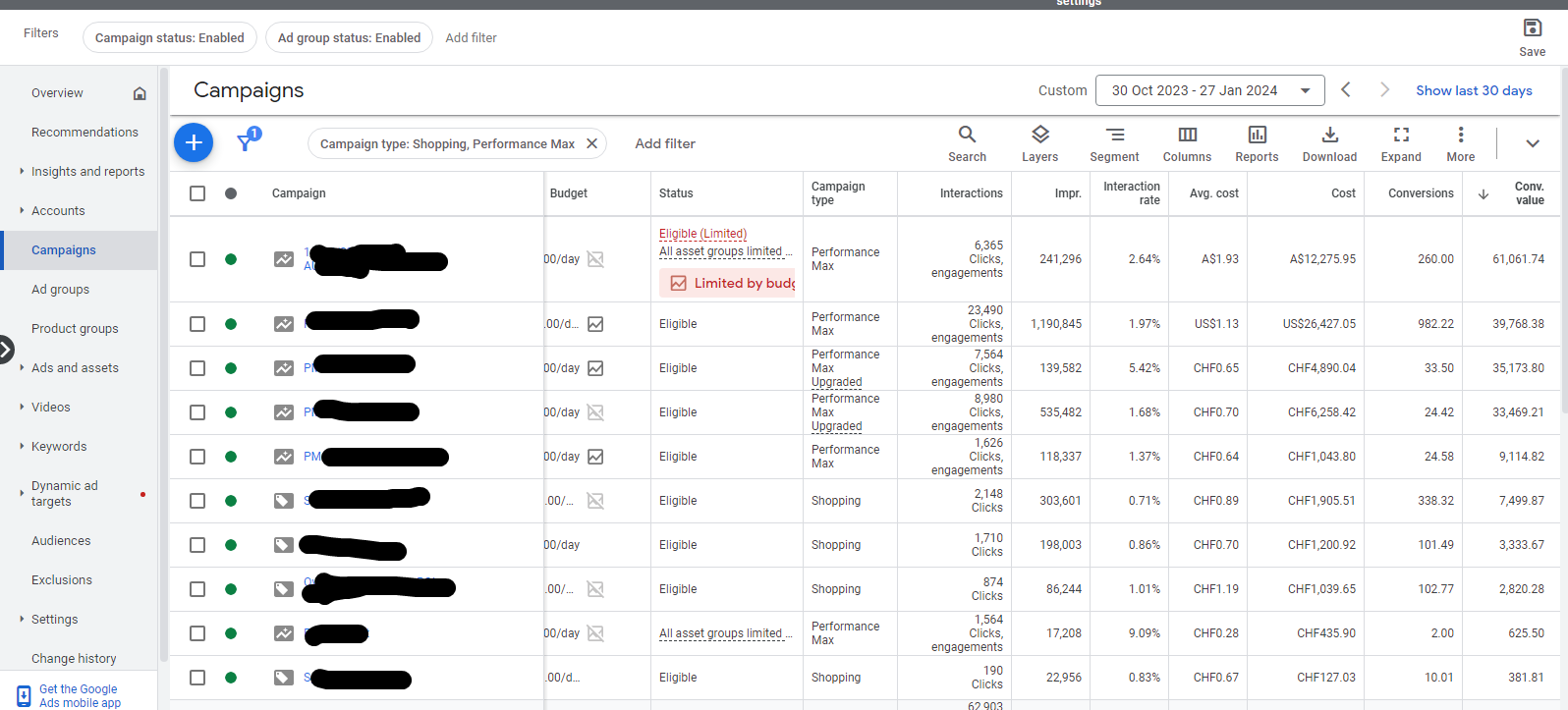Download the campaigns table

[1329, 143]
